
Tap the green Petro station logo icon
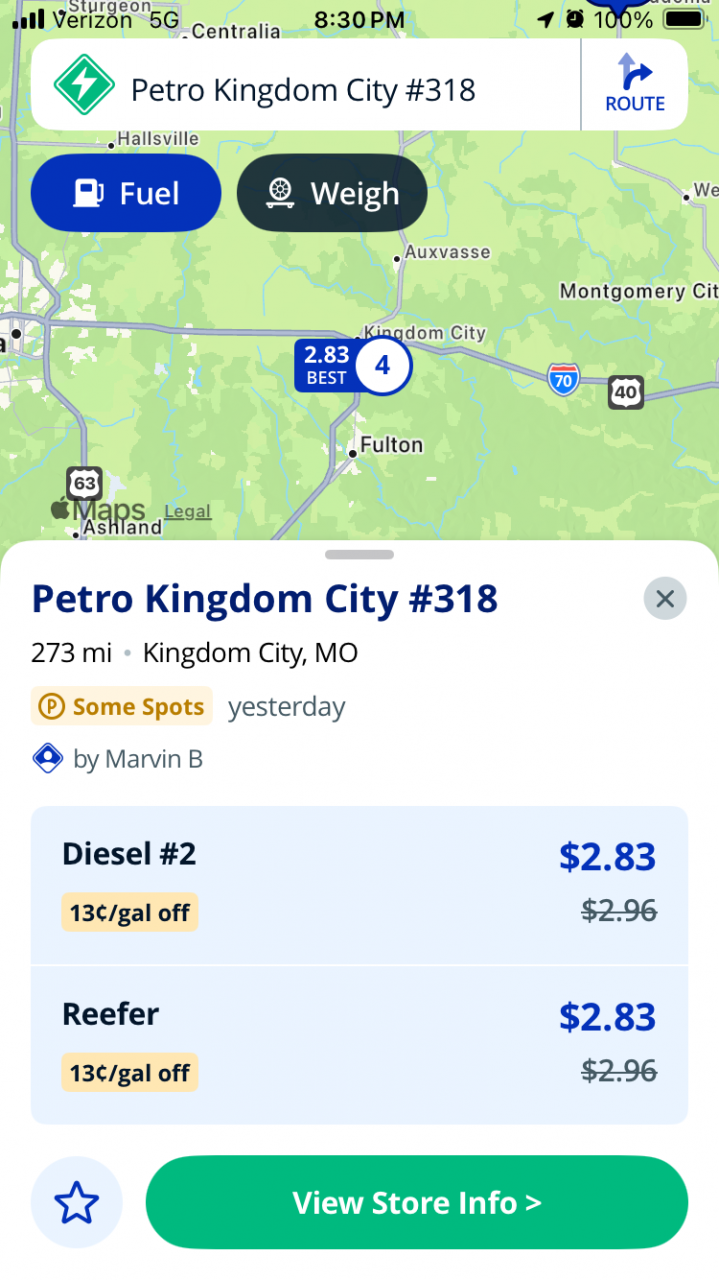click(84, 85)
